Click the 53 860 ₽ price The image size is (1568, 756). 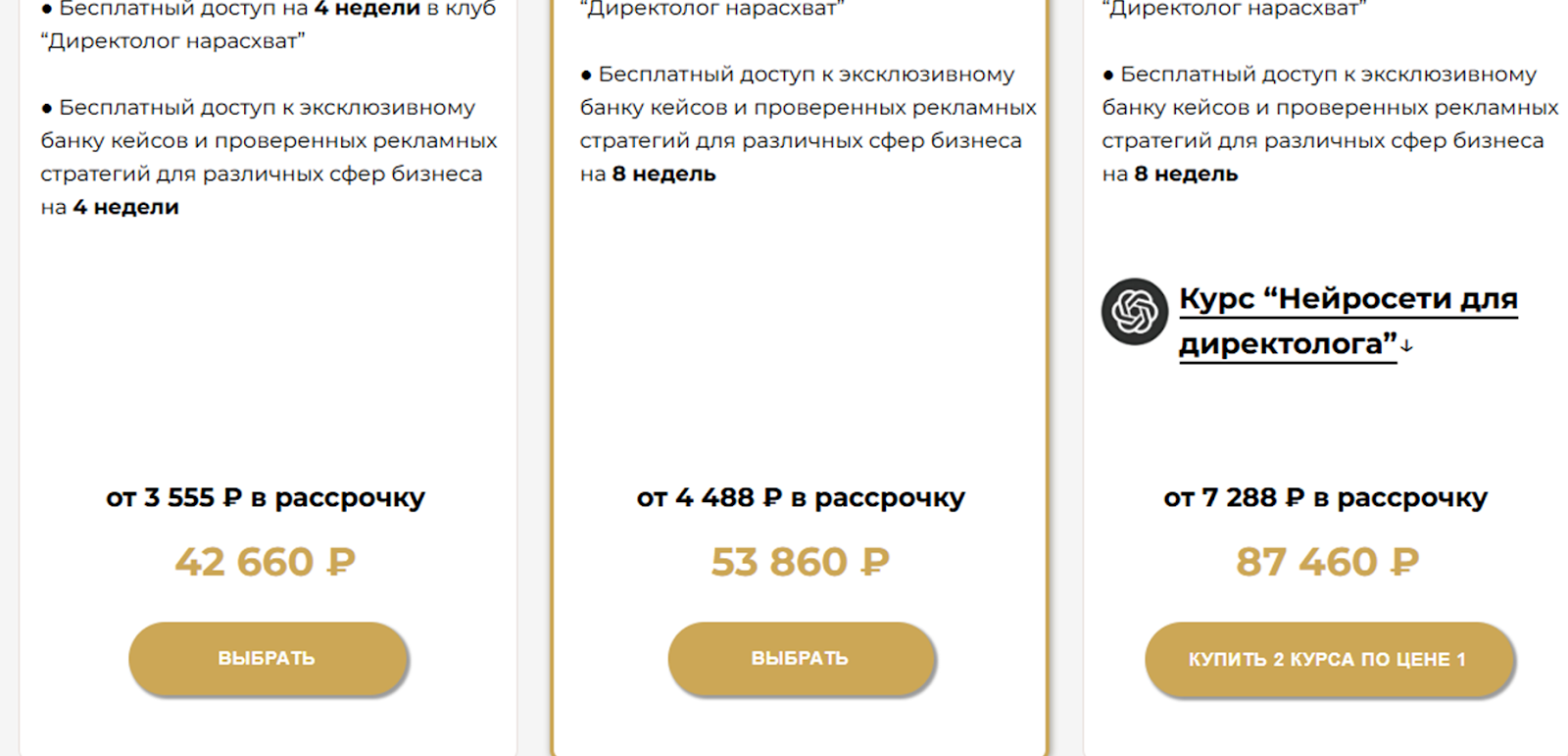click(x=800, y=562)
